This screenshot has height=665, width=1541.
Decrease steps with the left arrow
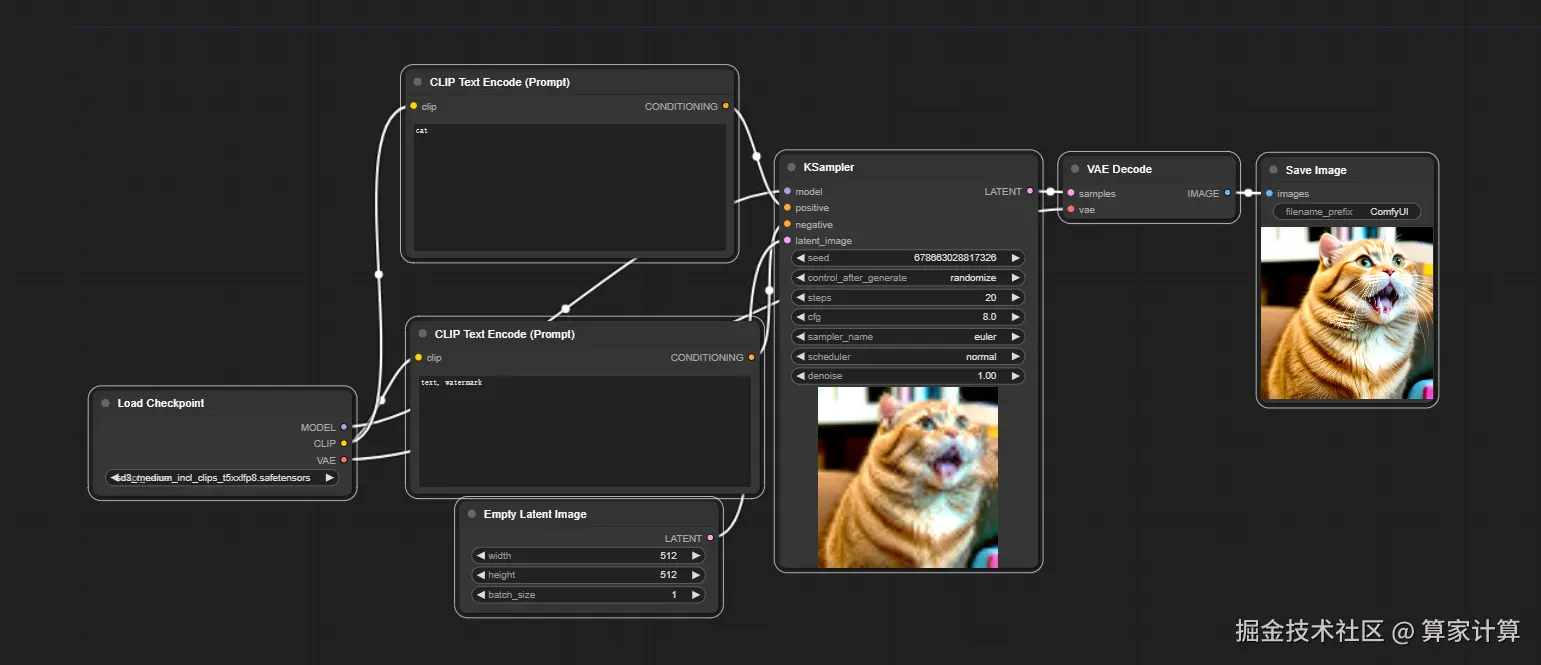800,297
